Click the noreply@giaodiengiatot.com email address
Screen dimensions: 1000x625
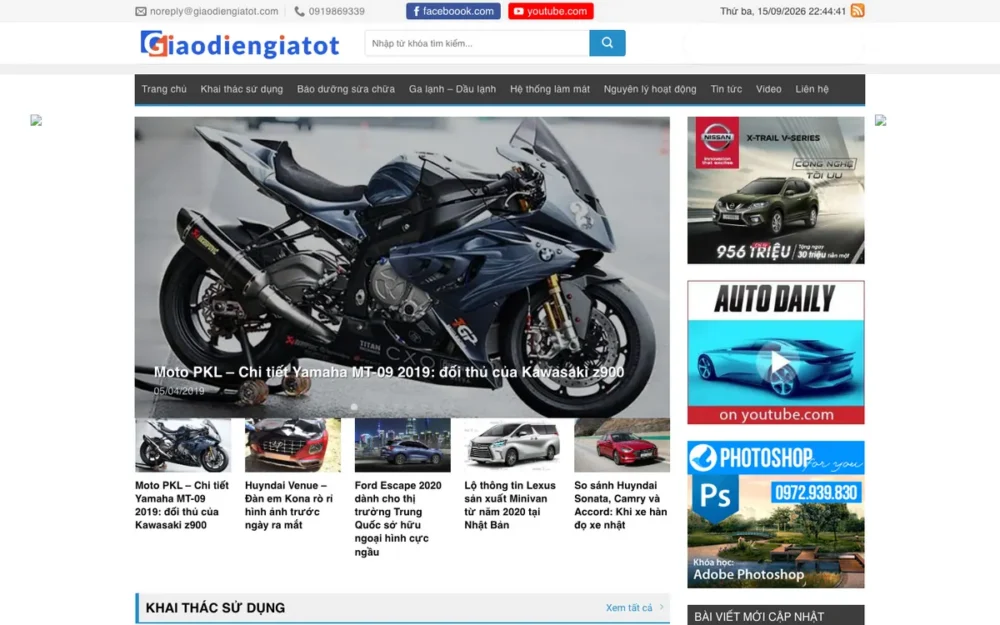pos(214,11)
